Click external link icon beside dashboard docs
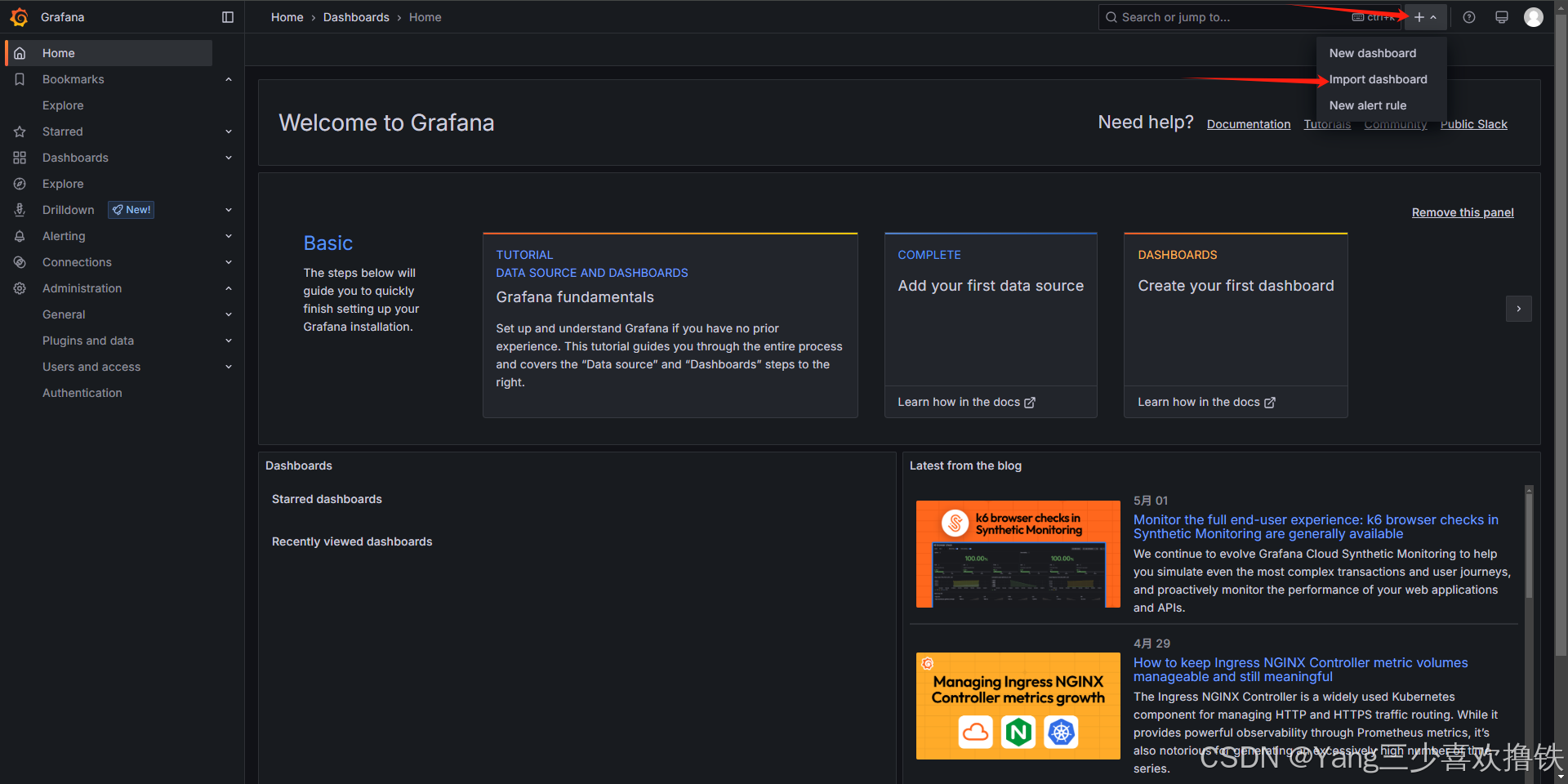Viewport: 1568px width, 784px height. point(1270,403)
